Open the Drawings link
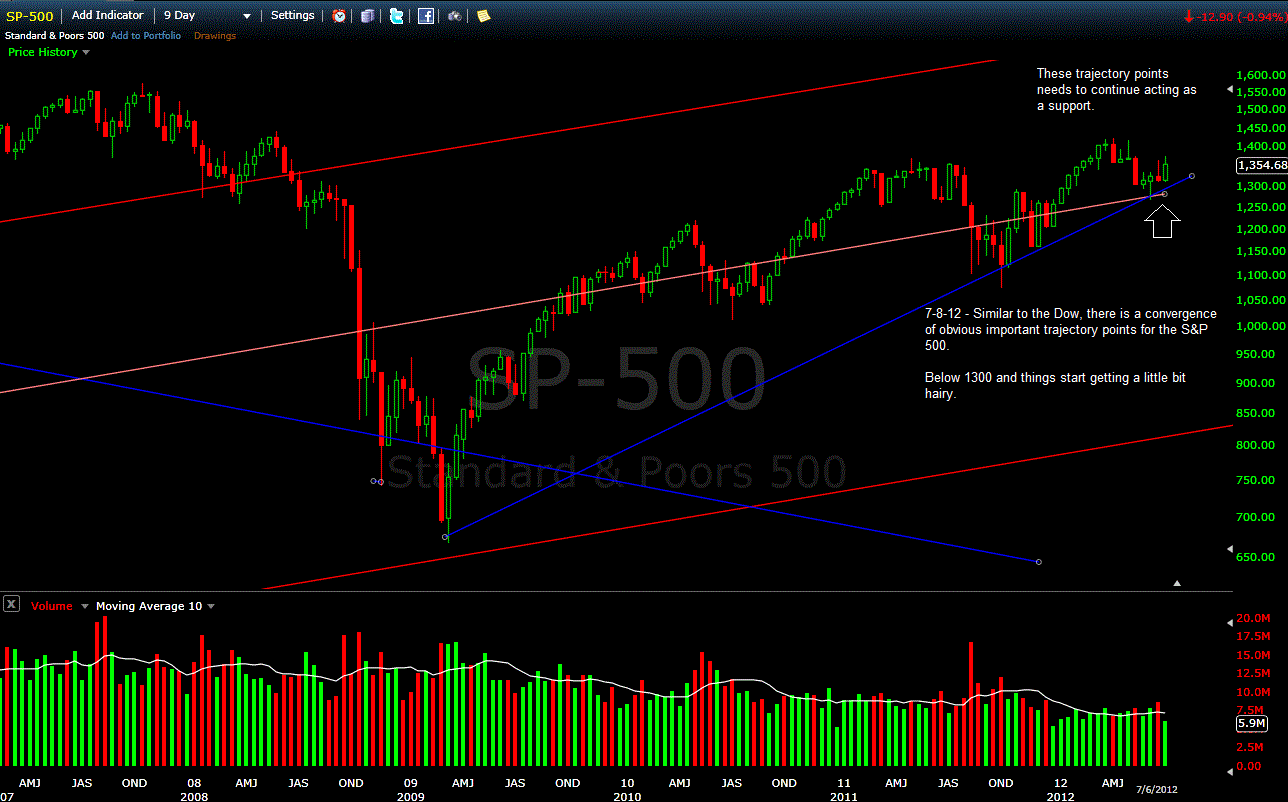Viewport: 1288px width, 802px height. click(215, 36)
